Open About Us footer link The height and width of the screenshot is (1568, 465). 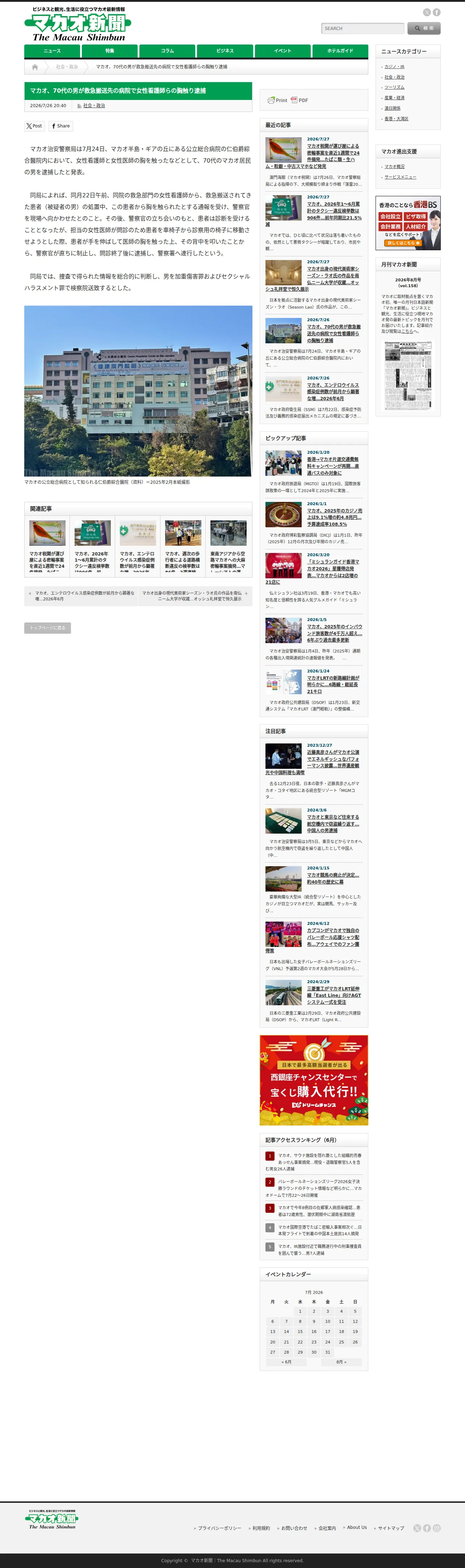pyautogui.click(x=357, y=1527)
